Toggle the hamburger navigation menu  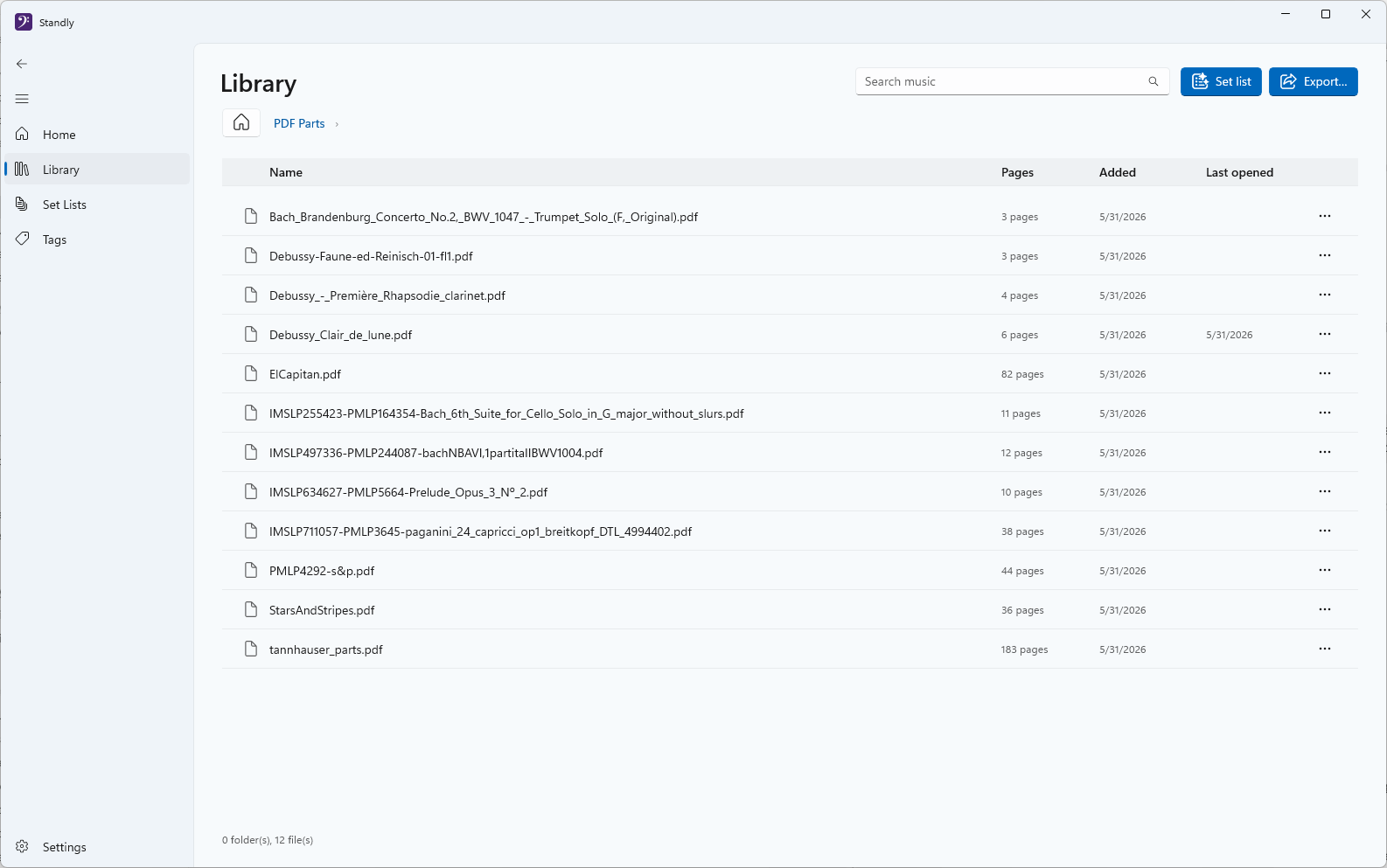click(x=22, y=99)
